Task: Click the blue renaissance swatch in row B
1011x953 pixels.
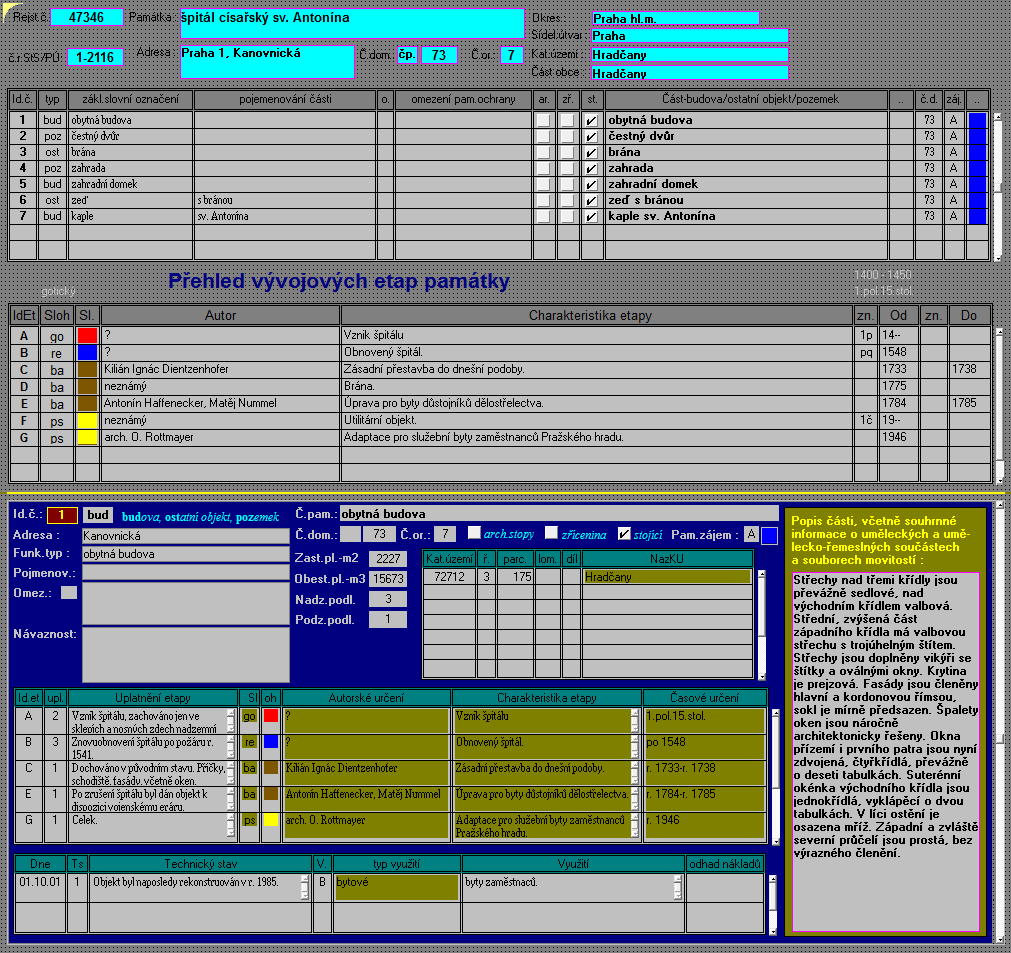Action: [x=87, y=352]
